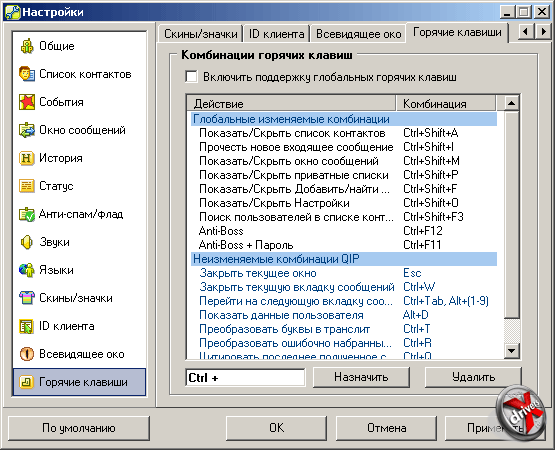Confirm settings with the OK button

[276, 428]
